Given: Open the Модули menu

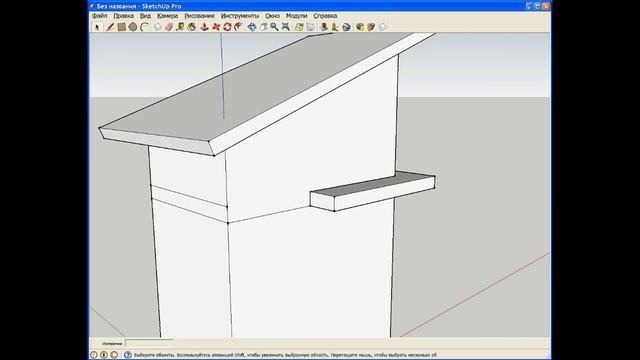Looking at the screenshot, I should point(296,16).
